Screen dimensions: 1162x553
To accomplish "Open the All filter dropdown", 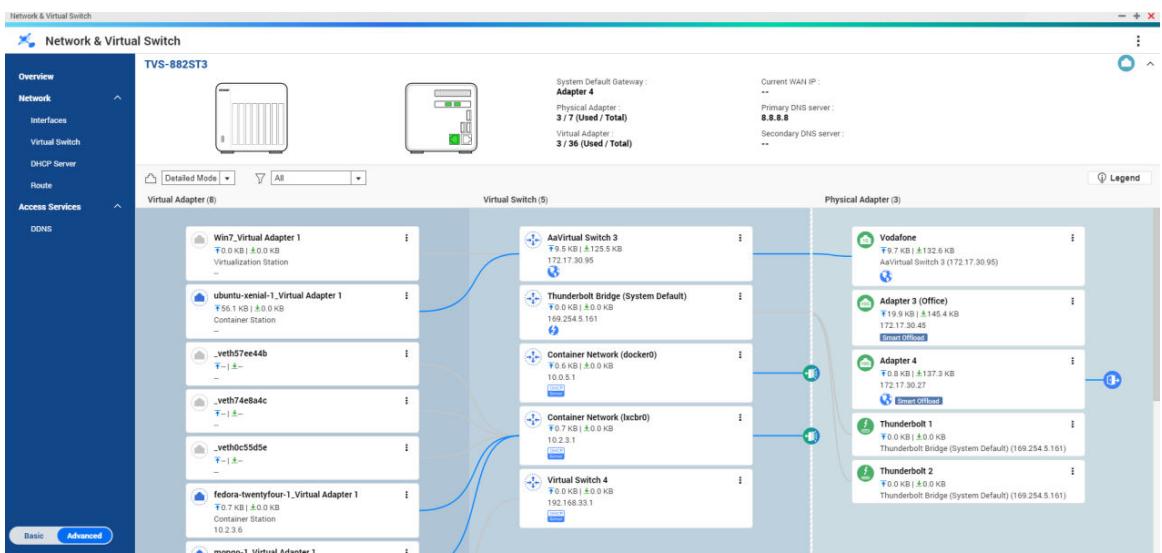I will pyautogui.click(x=319, y=178).
